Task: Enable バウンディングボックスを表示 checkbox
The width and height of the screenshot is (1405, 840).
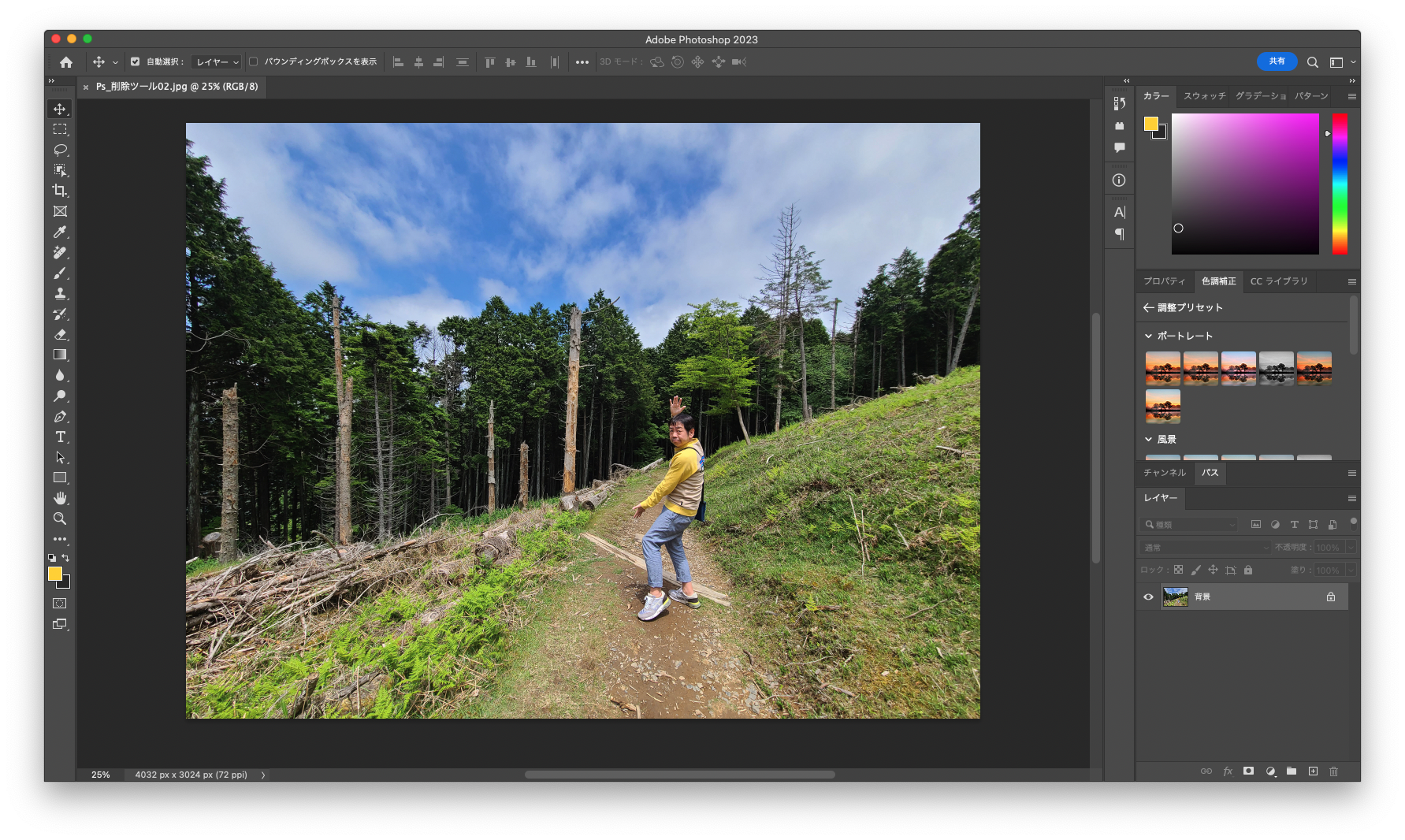Action: [254, 61]
